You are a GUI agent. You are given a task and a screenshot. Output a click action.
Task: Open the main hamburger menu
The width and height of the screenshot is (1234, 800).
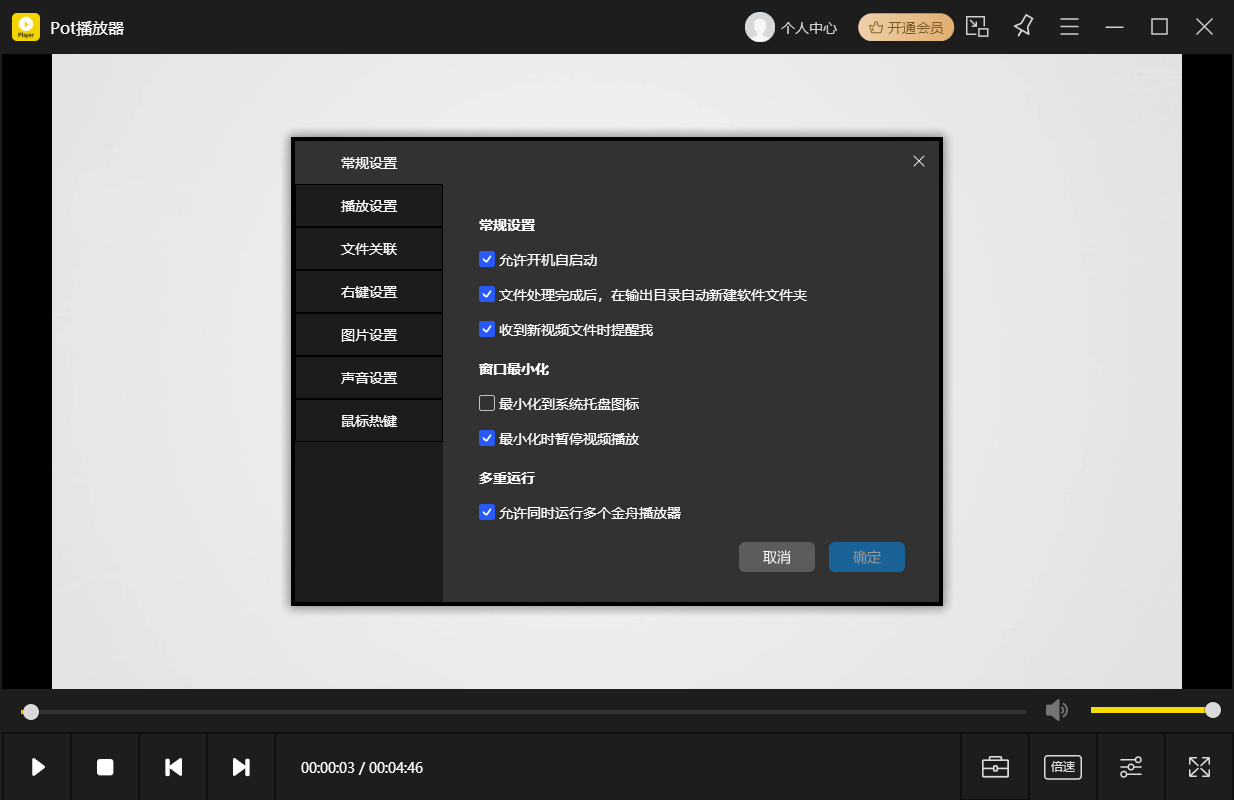click(x=1069, y=27)
